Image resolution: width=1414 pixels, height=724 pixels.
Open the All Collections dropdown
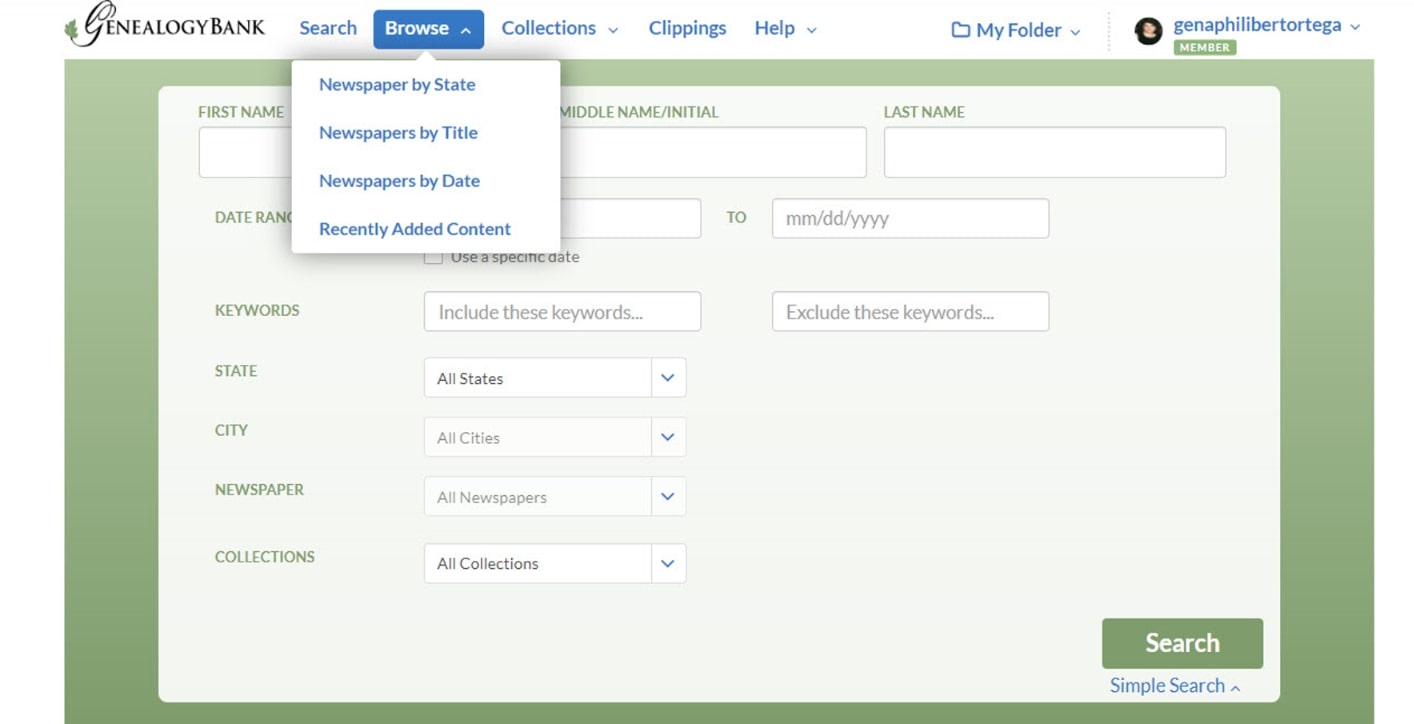pyautogui.click(x=555, y=563)
